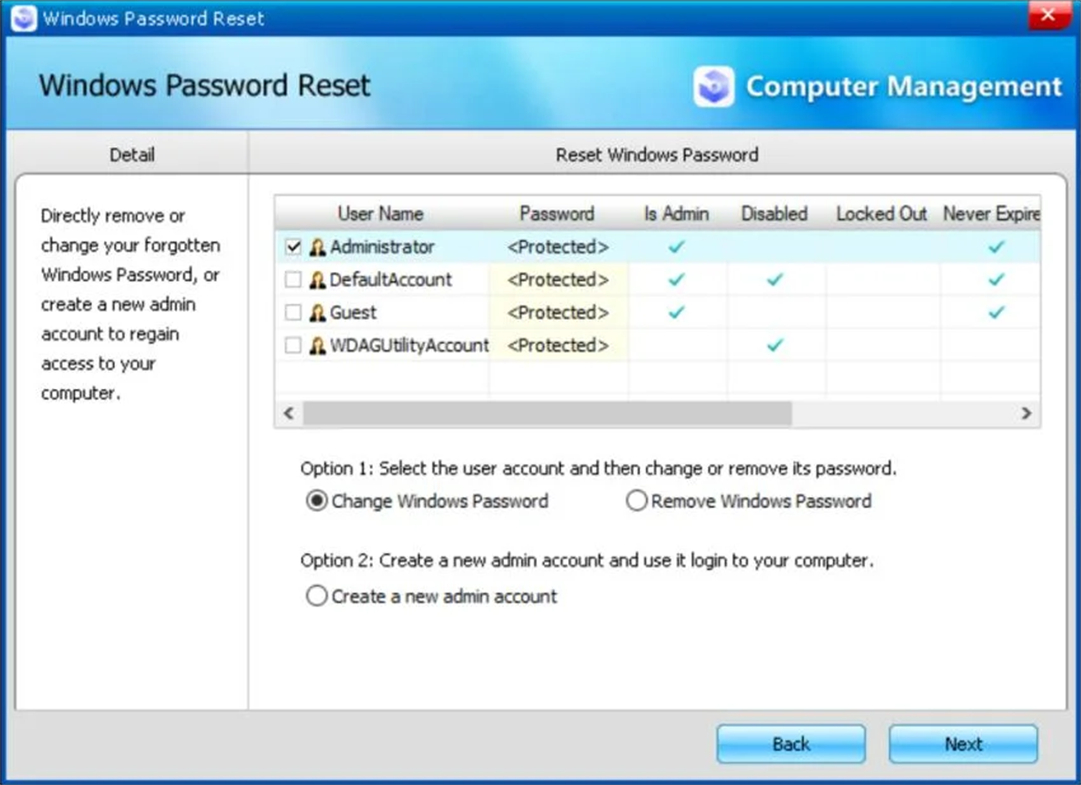This screenshot has width=1081, height=785.
Task: Close the Windows Password Reset window
Action: [1048, 16]
